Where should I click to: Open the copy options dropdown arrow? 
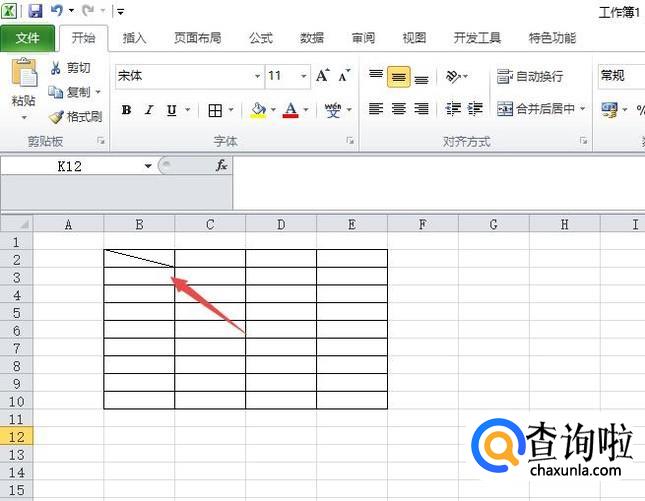pyautogui.click(x=98, y=92)
